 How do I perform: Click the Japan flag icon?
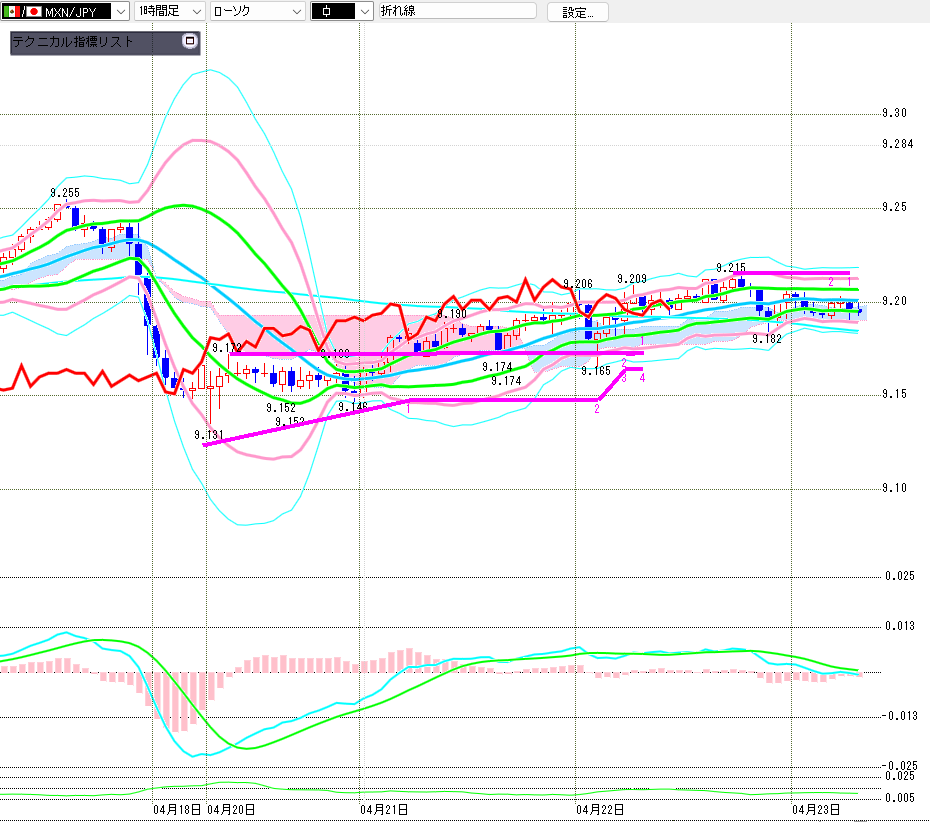tap(35, 12)
